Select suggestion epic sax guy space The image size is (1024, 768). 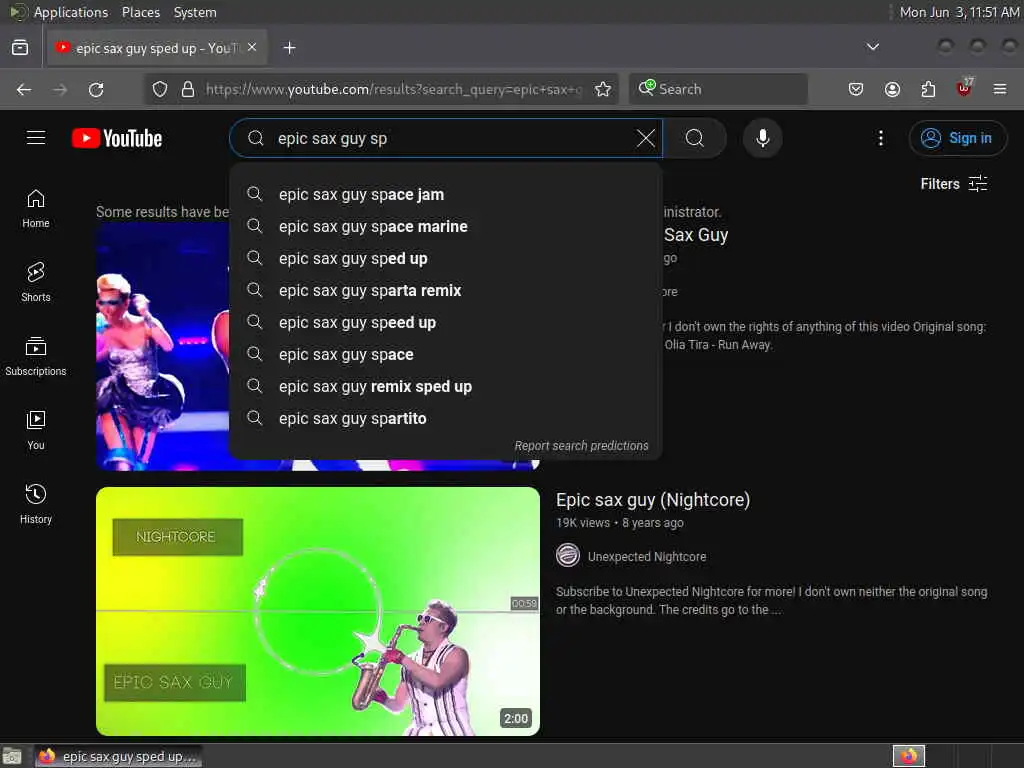[x=446, y=355]
